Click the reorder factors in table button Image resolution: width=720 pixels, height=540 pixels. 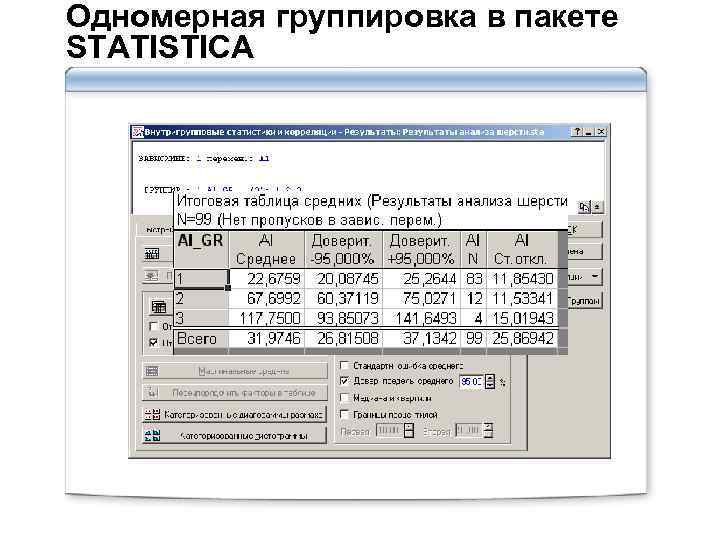click(x=235, y=393)
